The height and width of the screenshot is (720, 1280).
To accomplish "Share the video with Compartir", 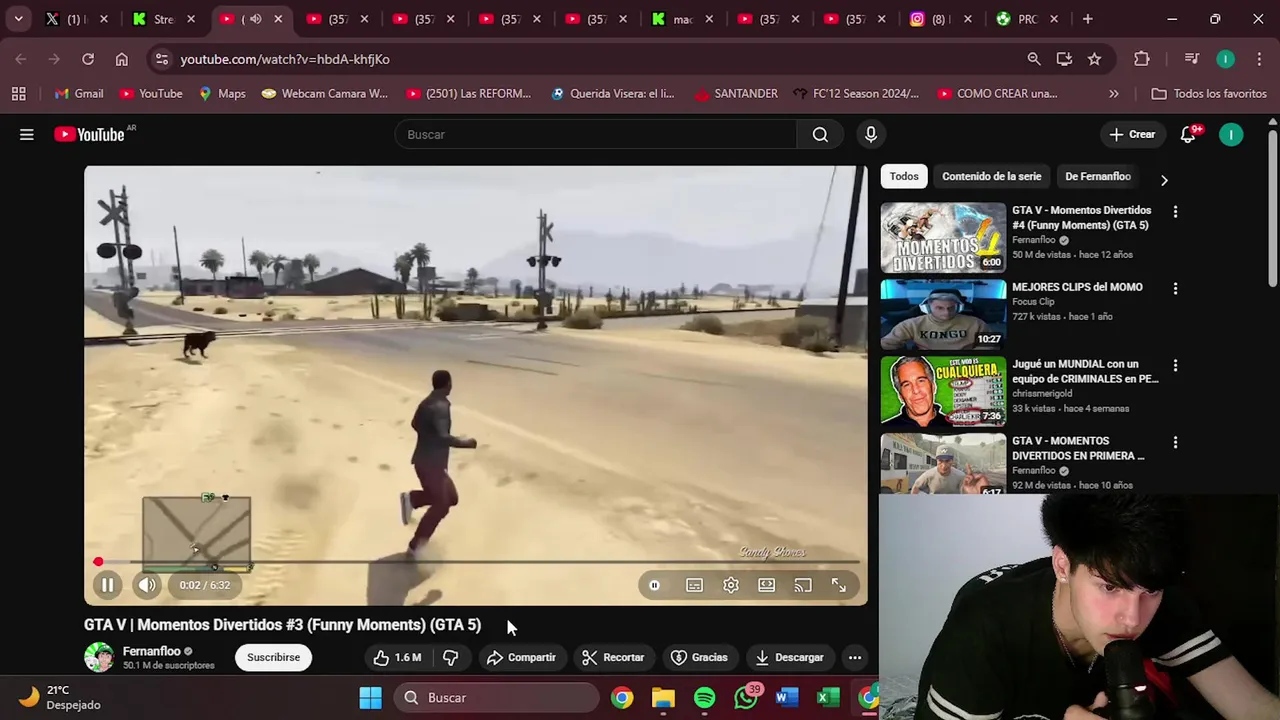I will (x=520, y=657).
